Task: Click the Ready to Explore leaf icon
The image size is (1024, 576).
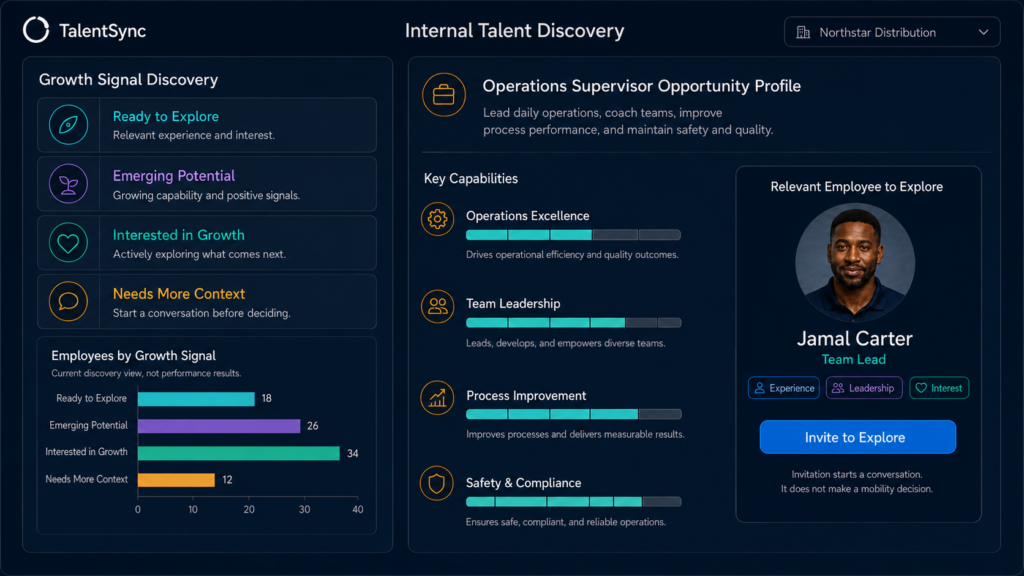Action: pyautogui.click(x=68, y=125)
